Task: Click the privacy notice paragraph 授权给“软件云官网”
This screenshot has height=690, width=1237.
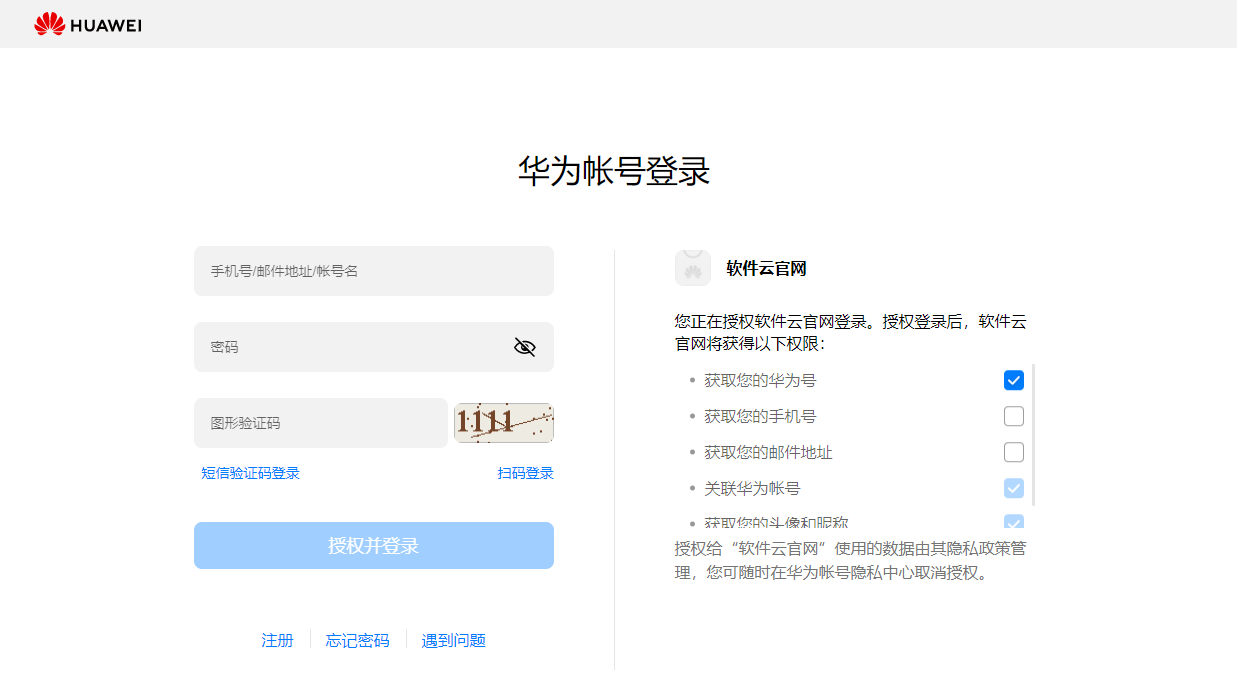Action: [851, 561]
